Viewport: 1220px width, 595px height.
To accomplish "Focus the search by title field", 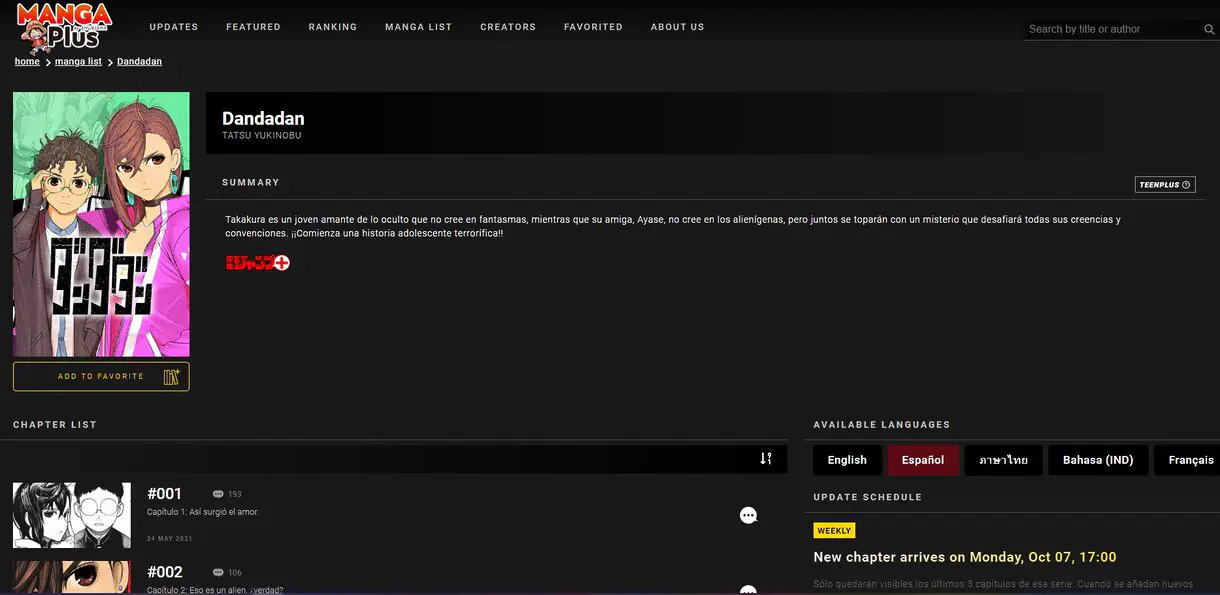I will tap(1112, 29).
